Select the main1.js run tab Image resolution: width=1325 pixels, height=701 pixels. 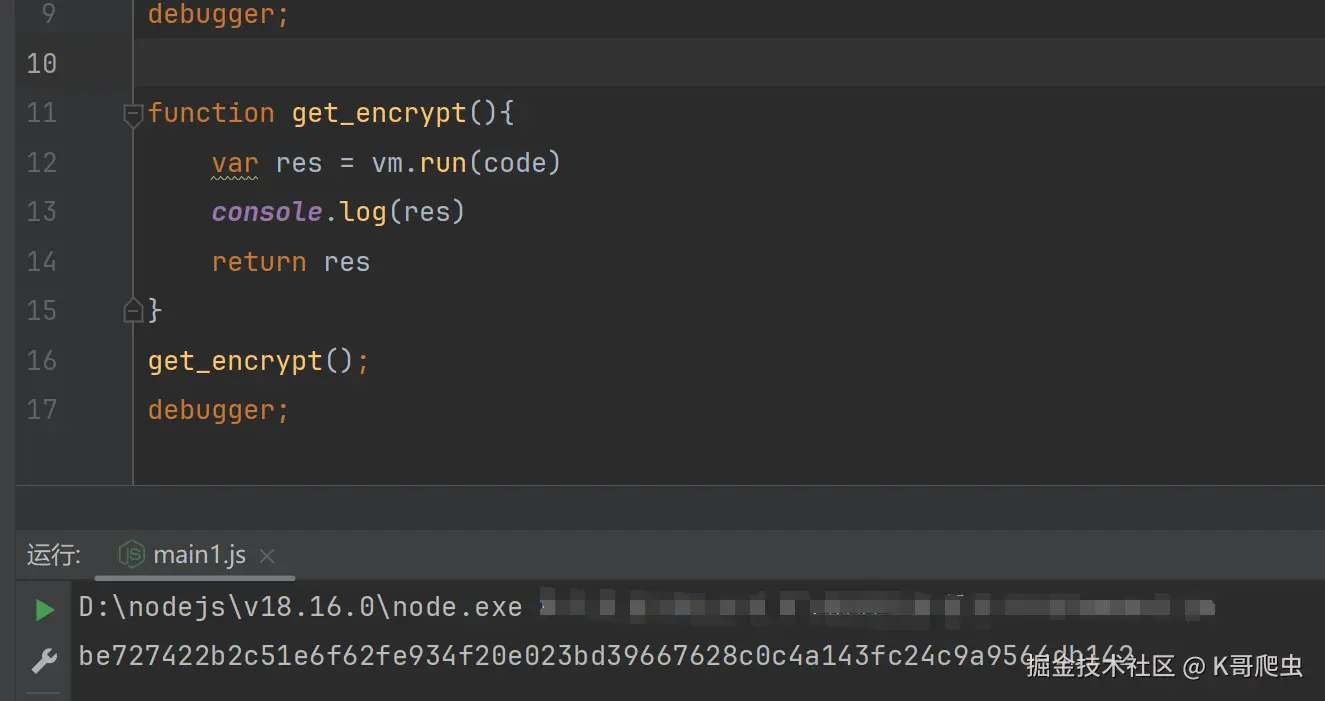[x=198, y=555]
